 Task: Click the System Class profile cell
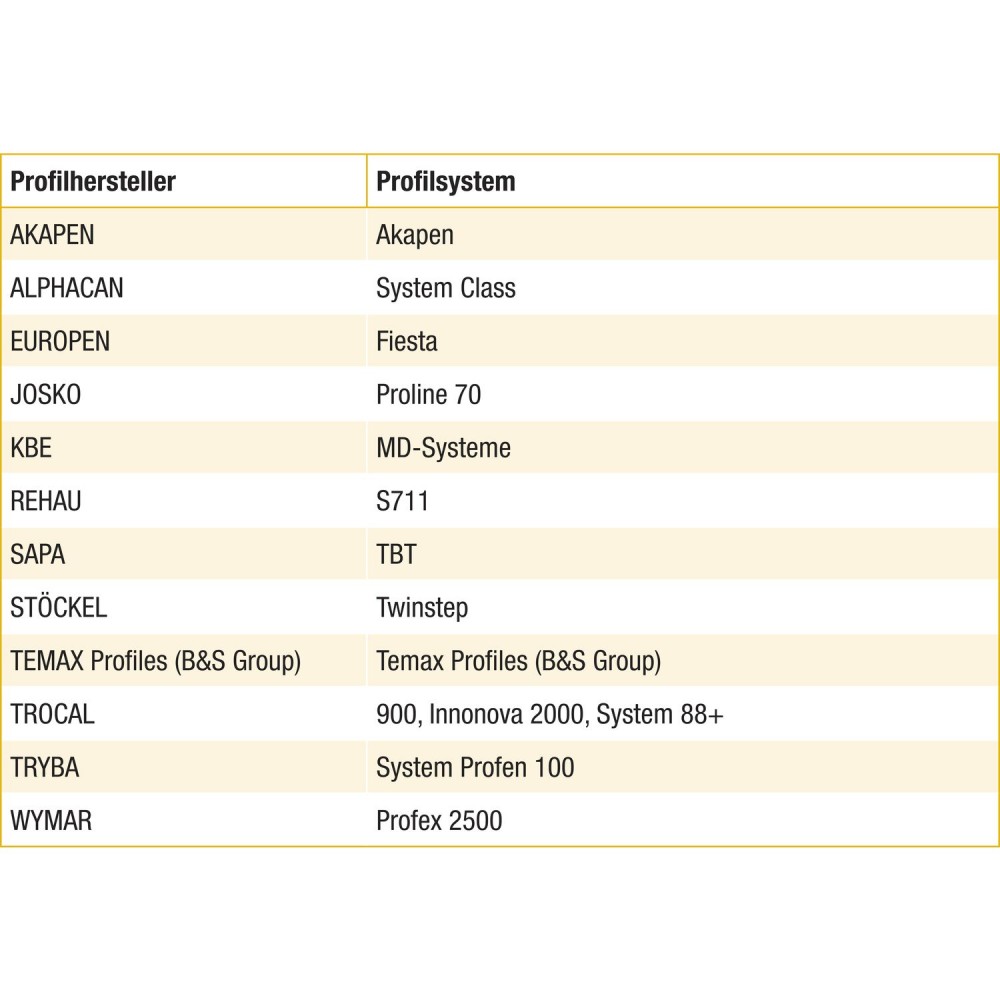[x=446, y=288]
